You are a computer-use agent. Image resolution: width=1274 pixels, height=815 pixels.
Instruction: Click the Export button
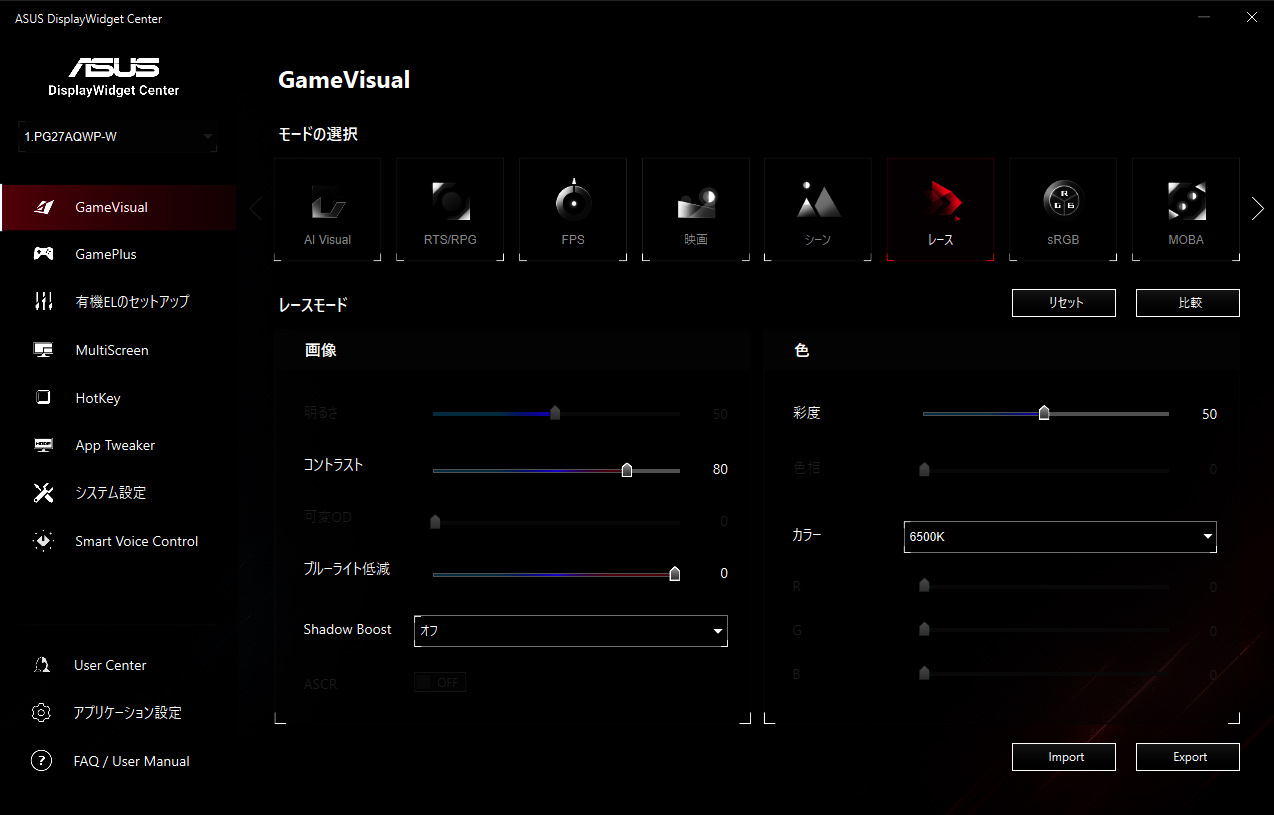click(x=1187, y=757)
